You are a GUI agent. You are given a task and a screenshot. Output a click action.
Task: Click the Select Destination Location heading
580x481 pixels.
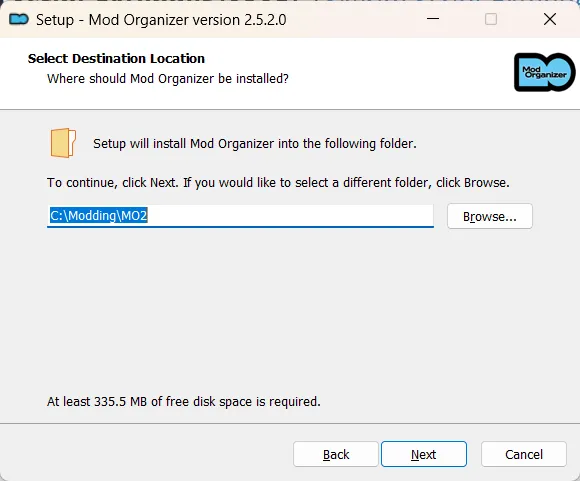point(116,58)
